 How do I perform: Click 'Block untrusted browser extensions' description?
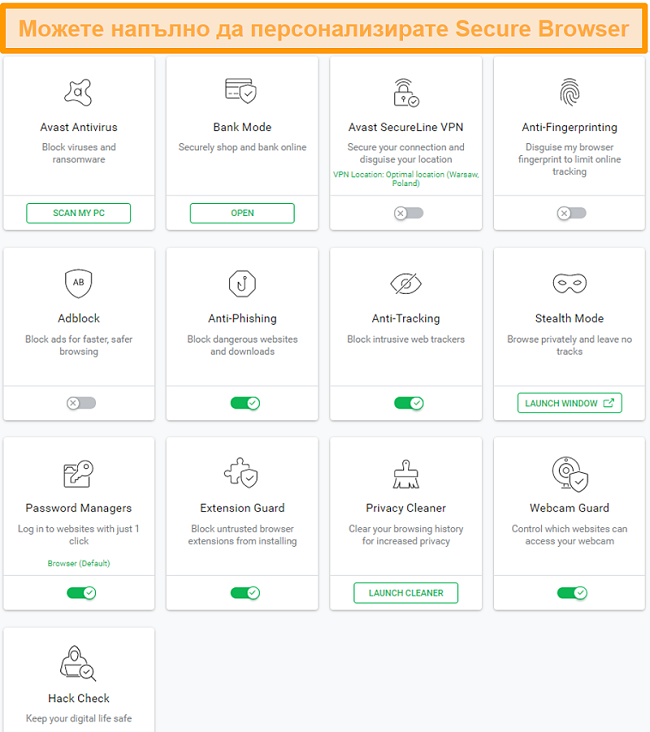coord(242,535)
